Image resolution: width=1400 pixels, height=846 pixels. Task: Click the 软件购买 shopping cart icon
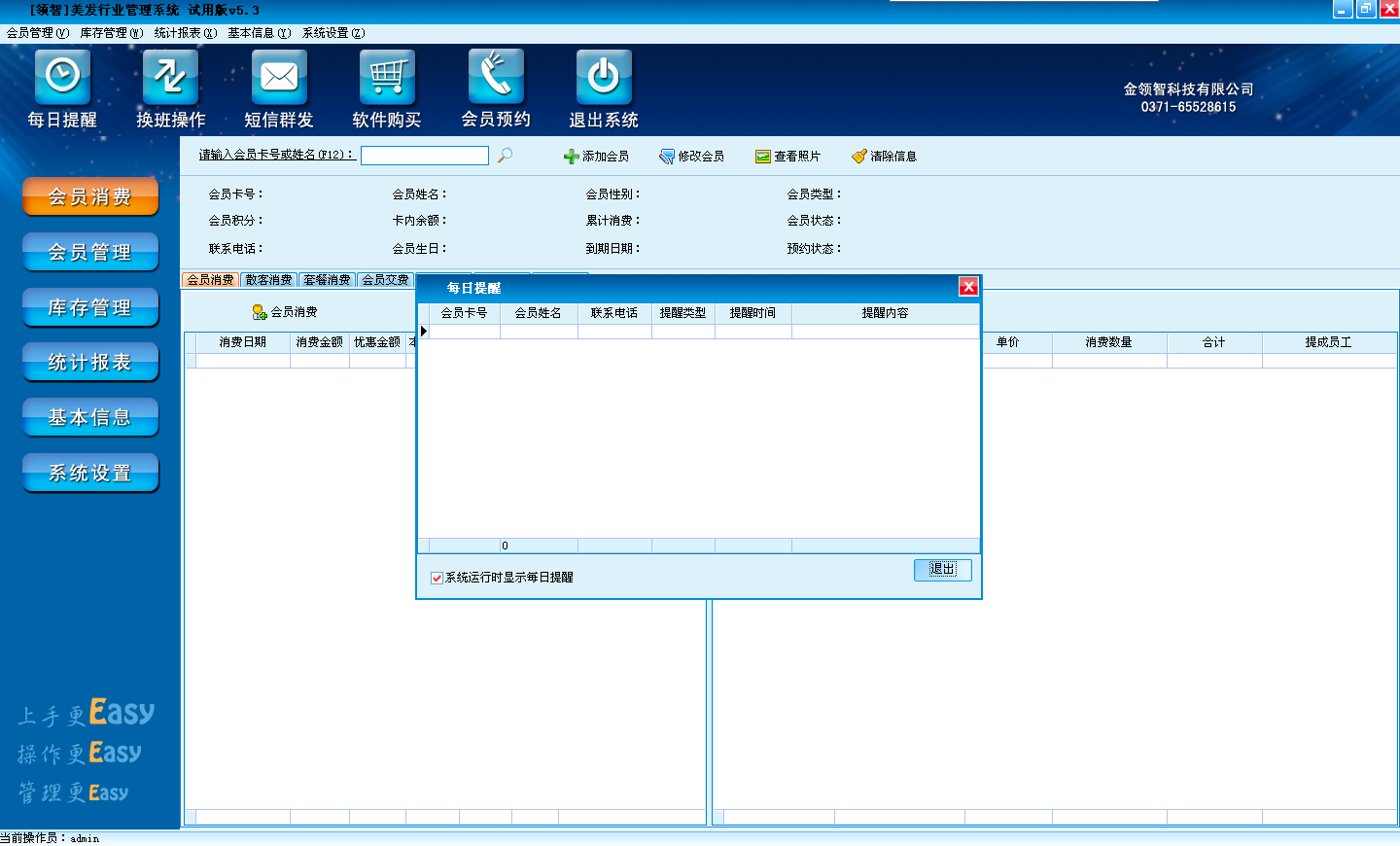point(387,78)
